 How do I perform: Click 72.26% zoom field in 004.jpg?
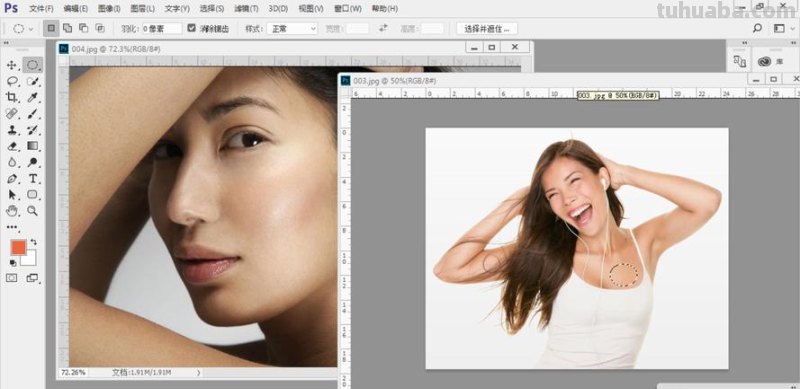(x=73, y=372)
